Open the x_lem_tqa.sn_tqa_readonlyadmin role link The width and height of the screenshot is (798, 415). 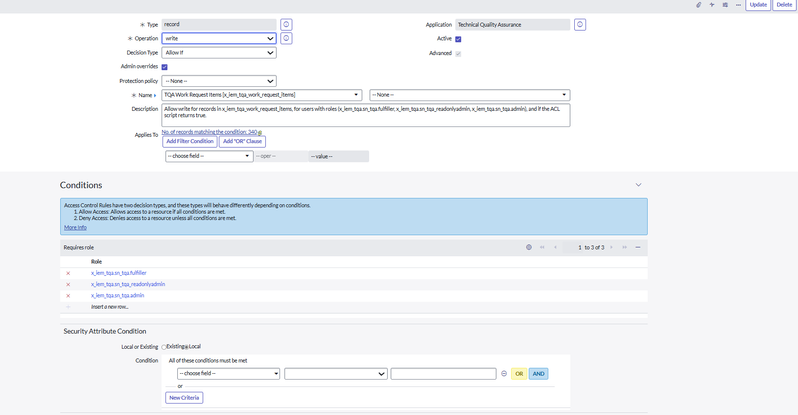point(128,284)
